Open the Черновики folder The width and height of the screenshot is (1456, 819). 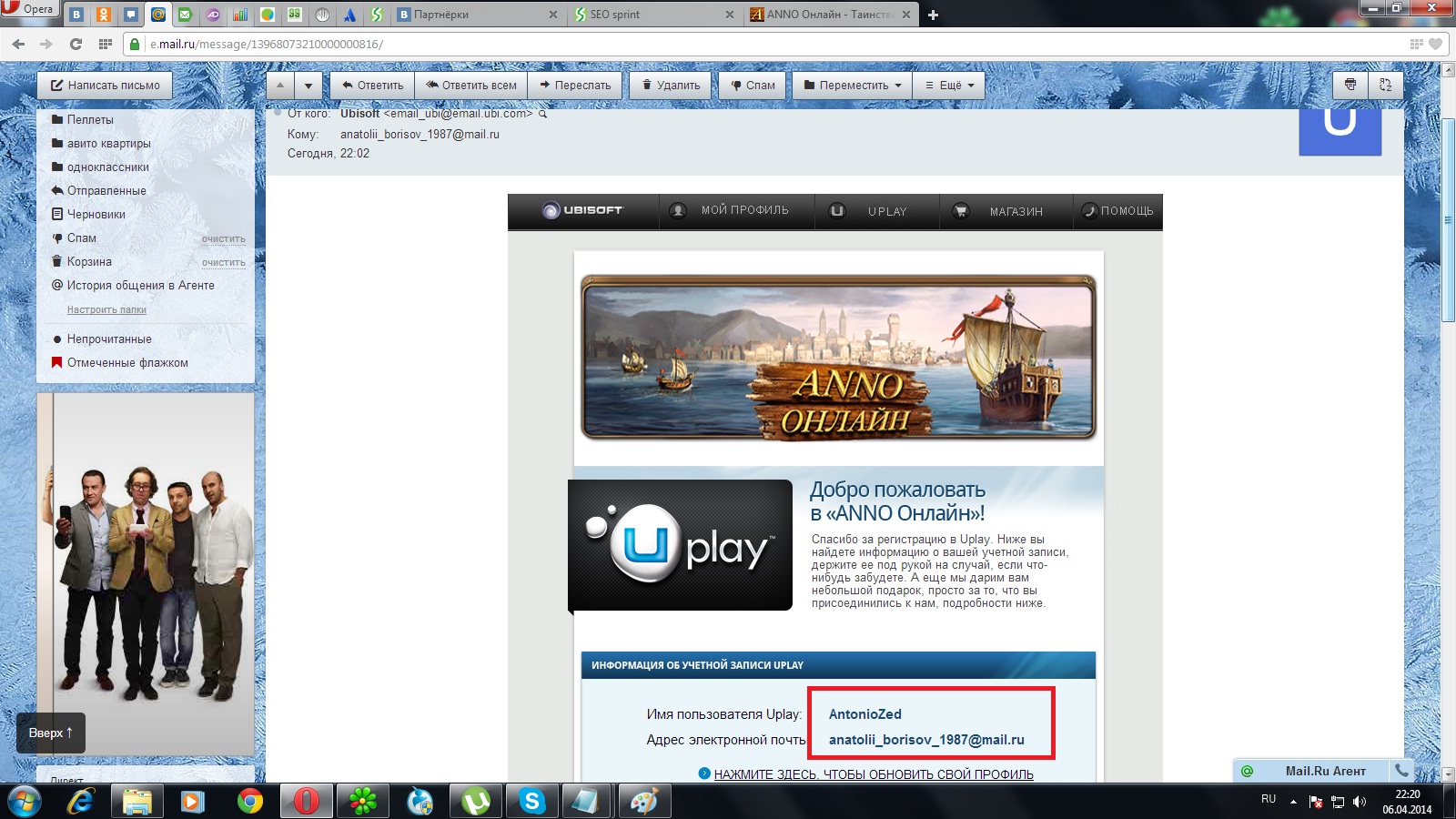96,215
